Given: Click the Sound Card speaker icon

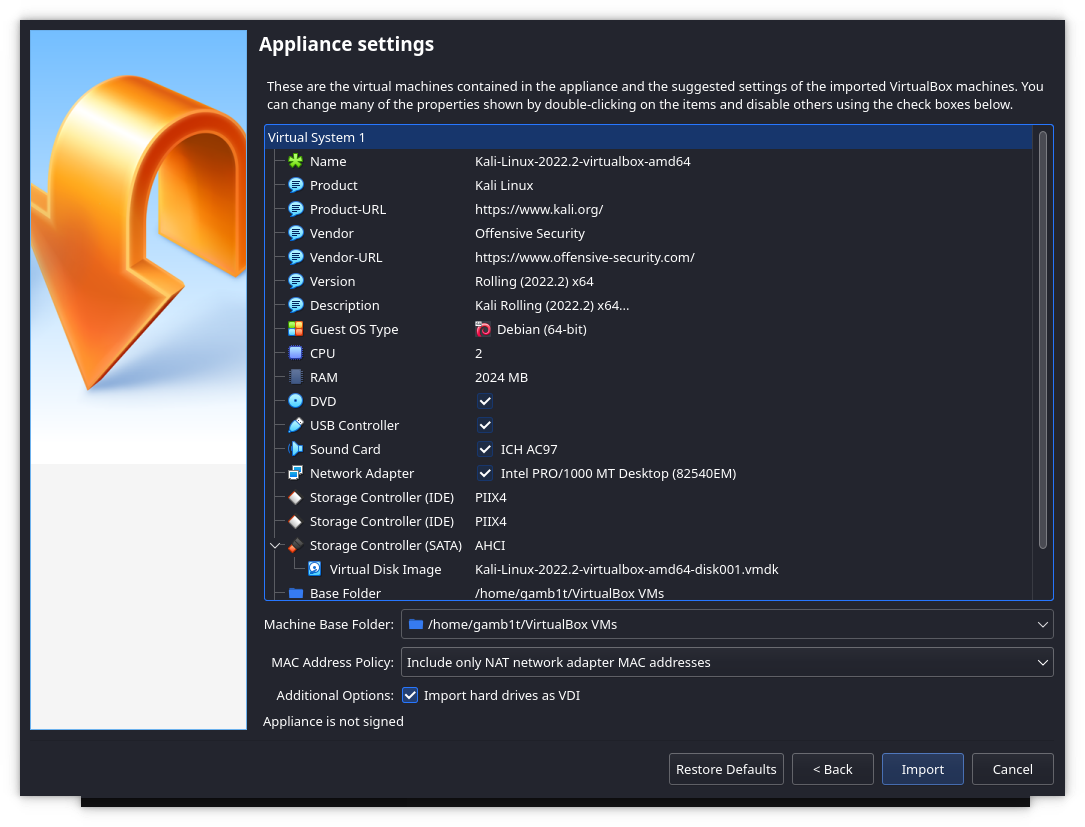Looking at the screenshot, I should [x=295, y=449].
